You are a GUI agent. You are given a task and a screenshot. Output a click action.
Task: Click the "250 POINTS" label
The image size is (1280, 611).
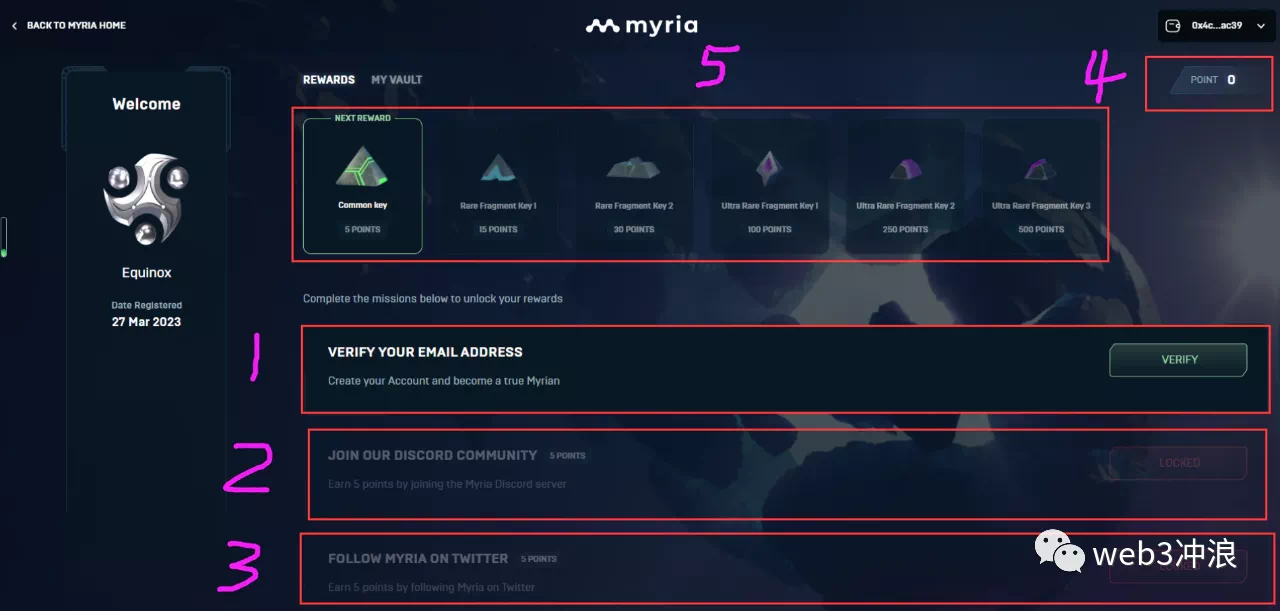click(905, 229)
